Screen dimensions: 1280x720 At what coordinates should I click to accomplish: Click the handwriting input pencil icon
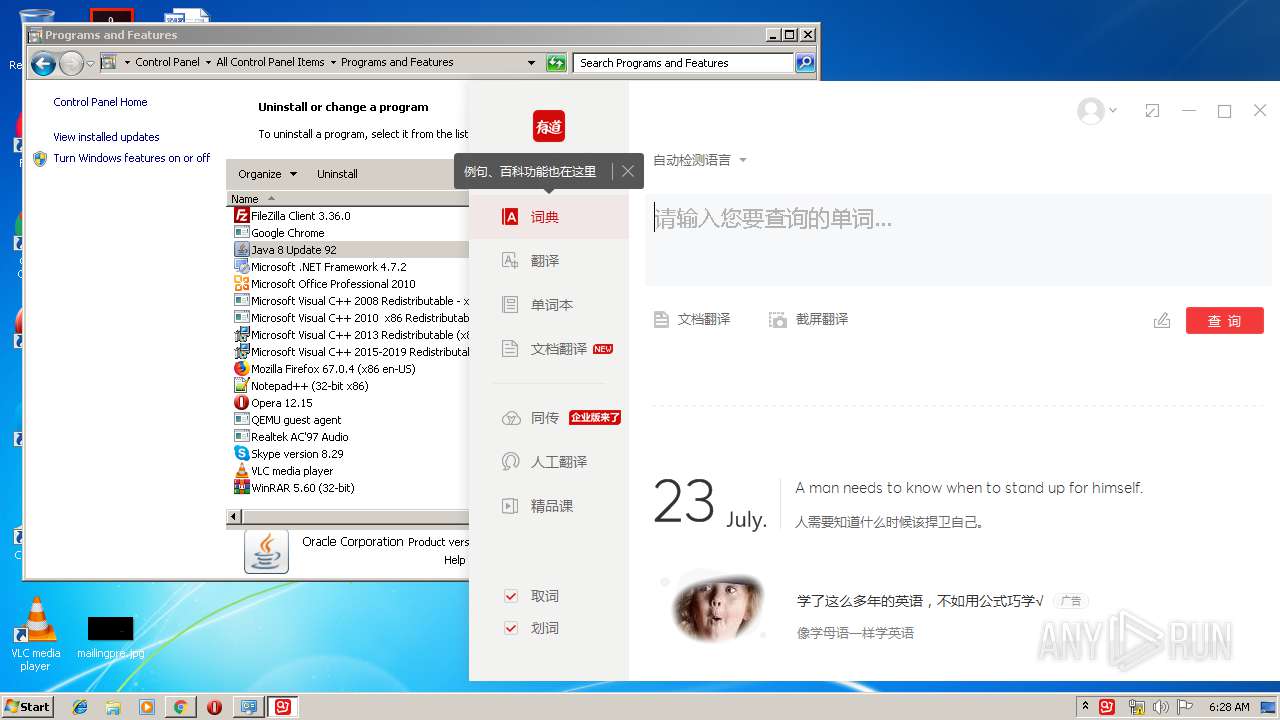coord(1161,320)
